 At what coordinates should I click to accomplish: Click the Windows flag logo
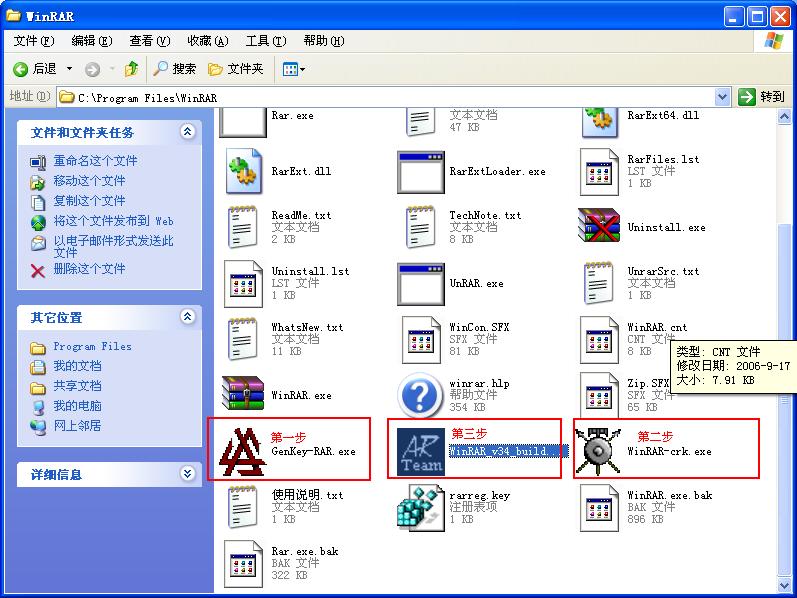tap(774, 41)
